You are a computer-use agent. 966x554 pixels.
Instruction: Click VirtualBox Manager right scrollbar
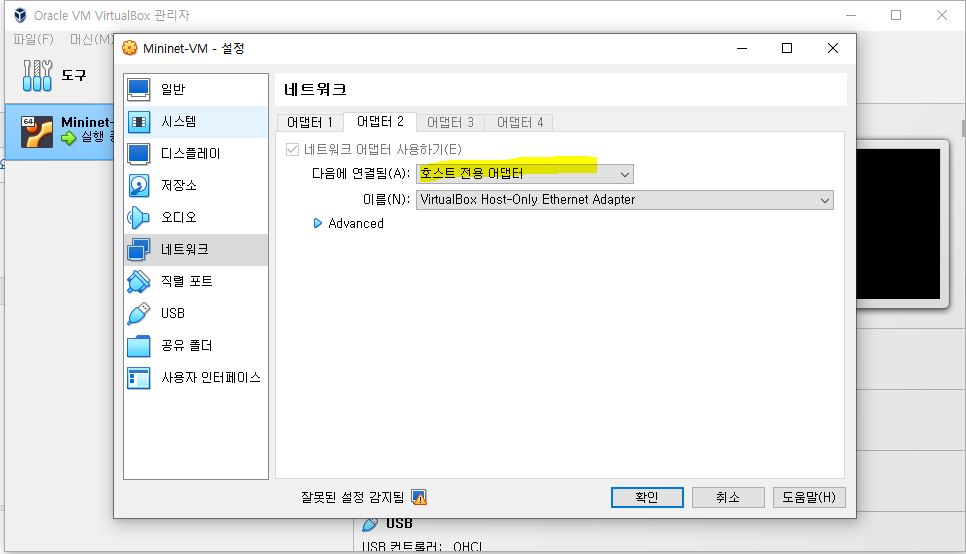(x=962, y=128)
